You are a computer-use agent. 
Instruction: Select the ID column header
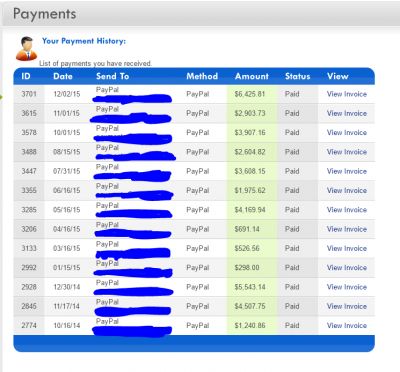click(x=26, y=76)
